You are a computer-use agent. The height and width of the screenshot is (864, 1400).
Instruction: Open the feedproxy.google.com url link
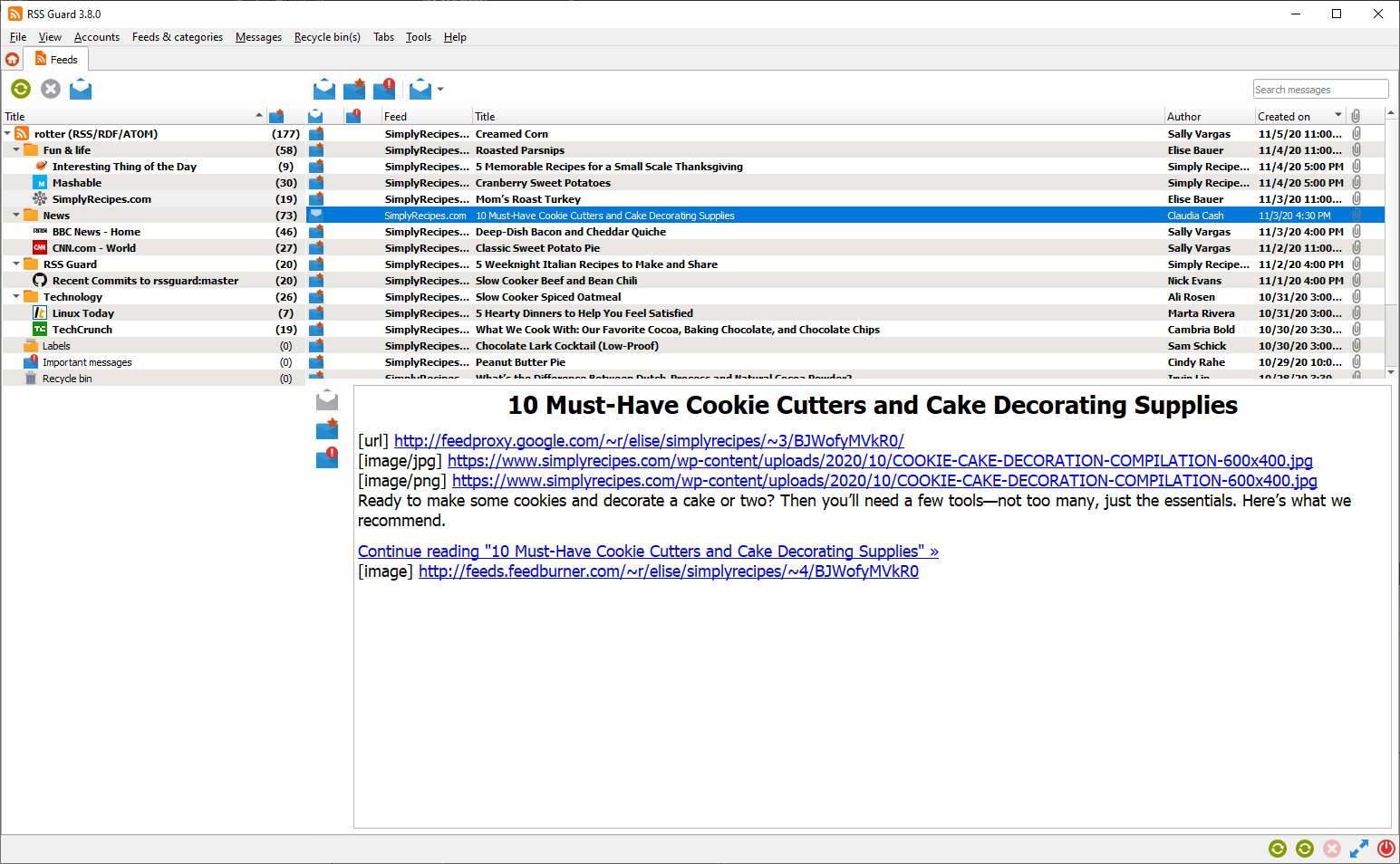(x=649, y=441)
